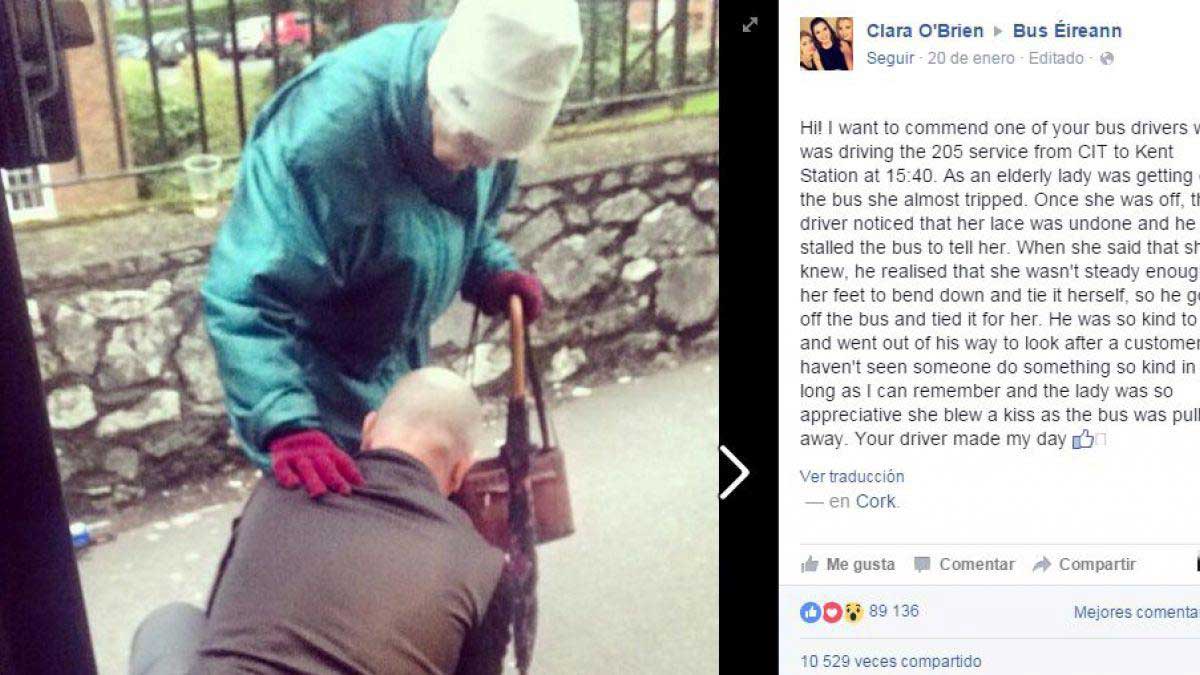
Task: Click the public globe privacy icon
Action: coord(1107,58)
